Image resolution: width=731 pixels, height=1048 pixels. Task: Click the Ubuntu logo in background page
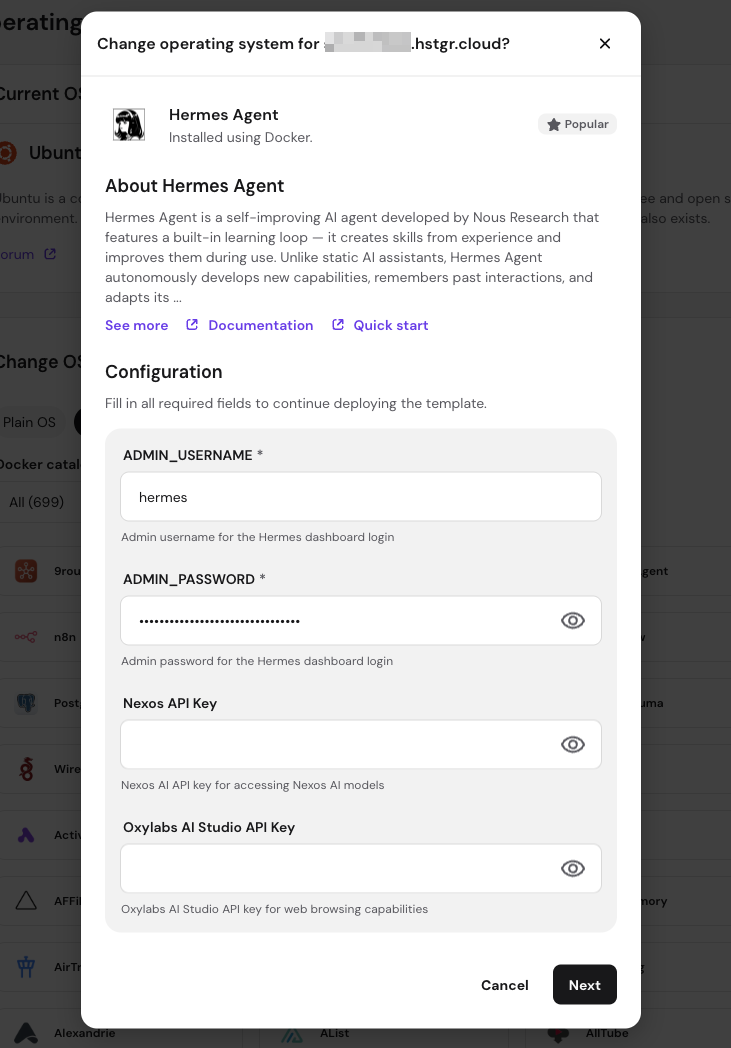click(7, 153)
